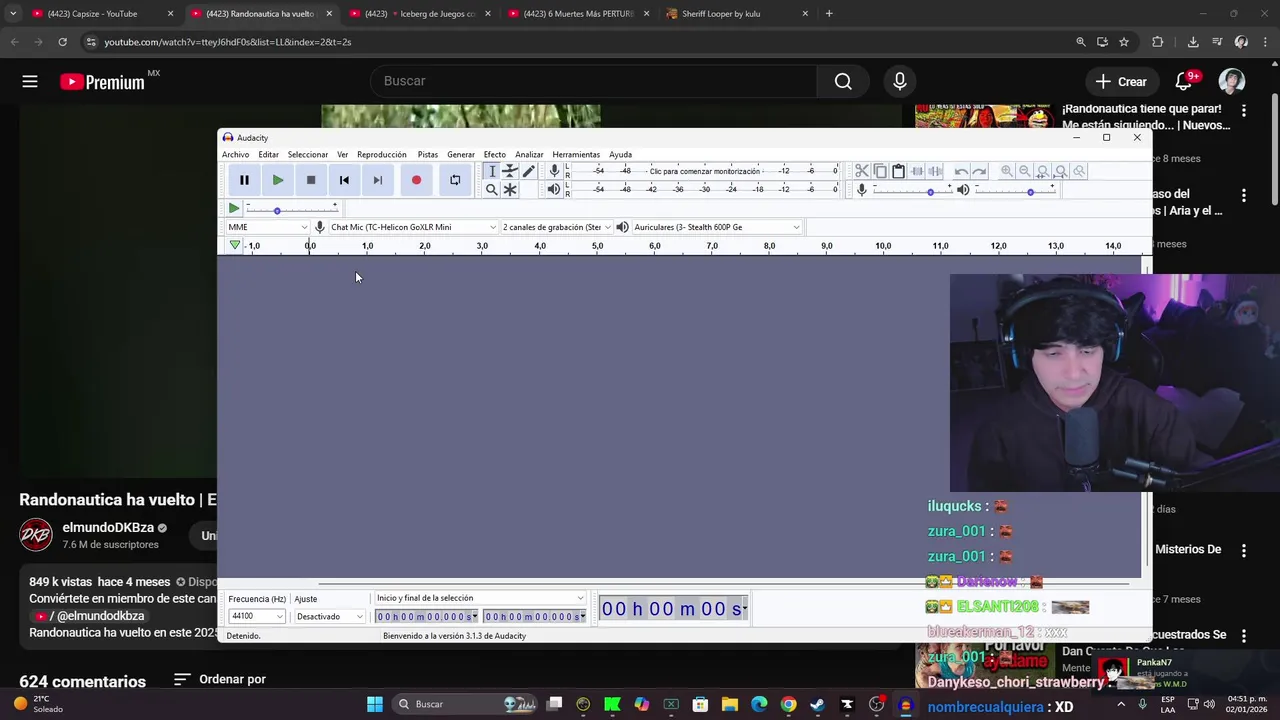Click the recording level meter to start monitoring
The width and height of the screenshot is (1280, 720).
click(x=705, y=171)
